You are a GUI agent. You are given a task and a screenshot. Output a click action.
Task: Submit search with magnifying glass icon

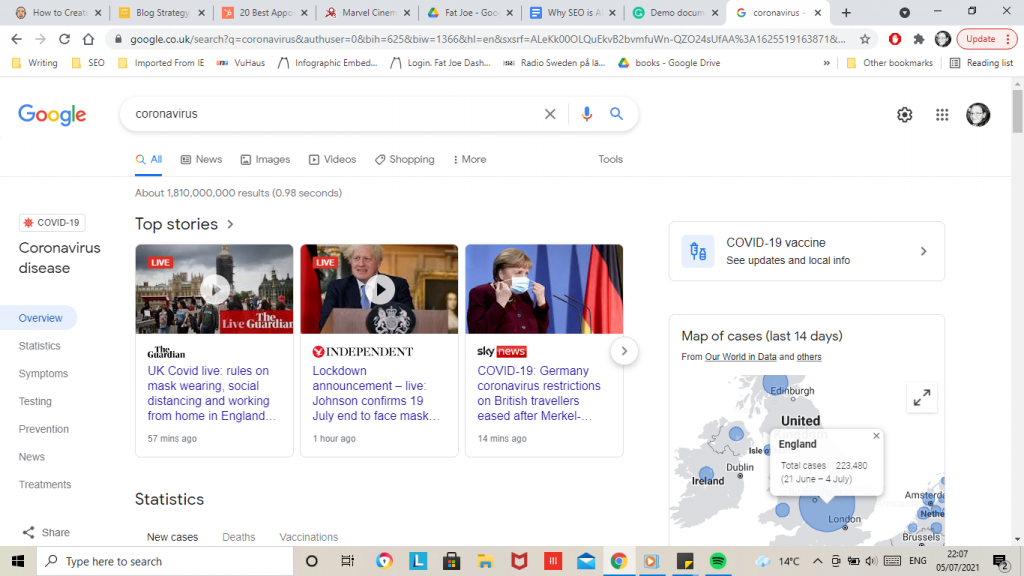point(616,114)
